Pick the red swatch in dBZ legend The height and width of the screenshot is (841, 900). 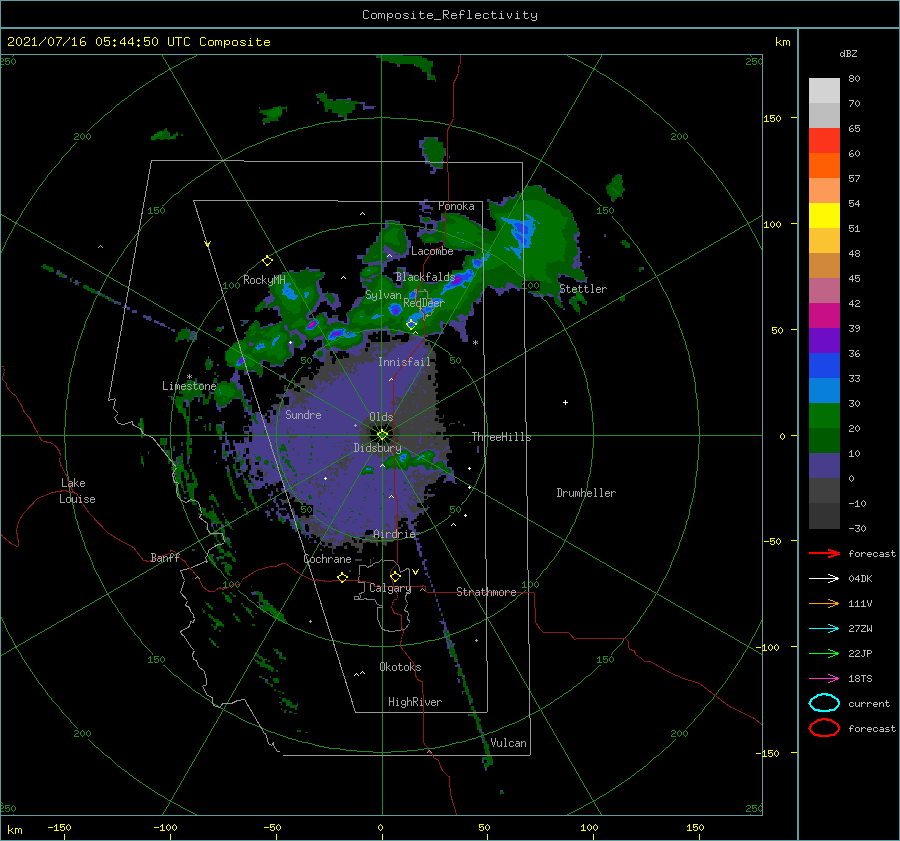824,141
